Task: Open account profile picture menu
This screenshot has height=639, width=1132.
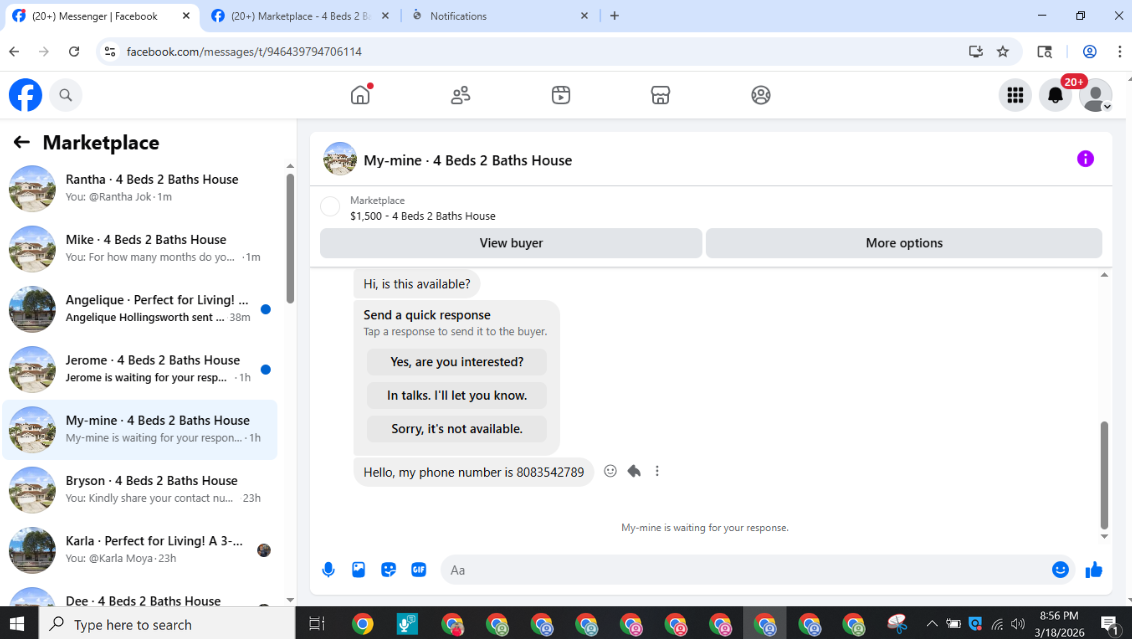Action: pos(1095,95)
